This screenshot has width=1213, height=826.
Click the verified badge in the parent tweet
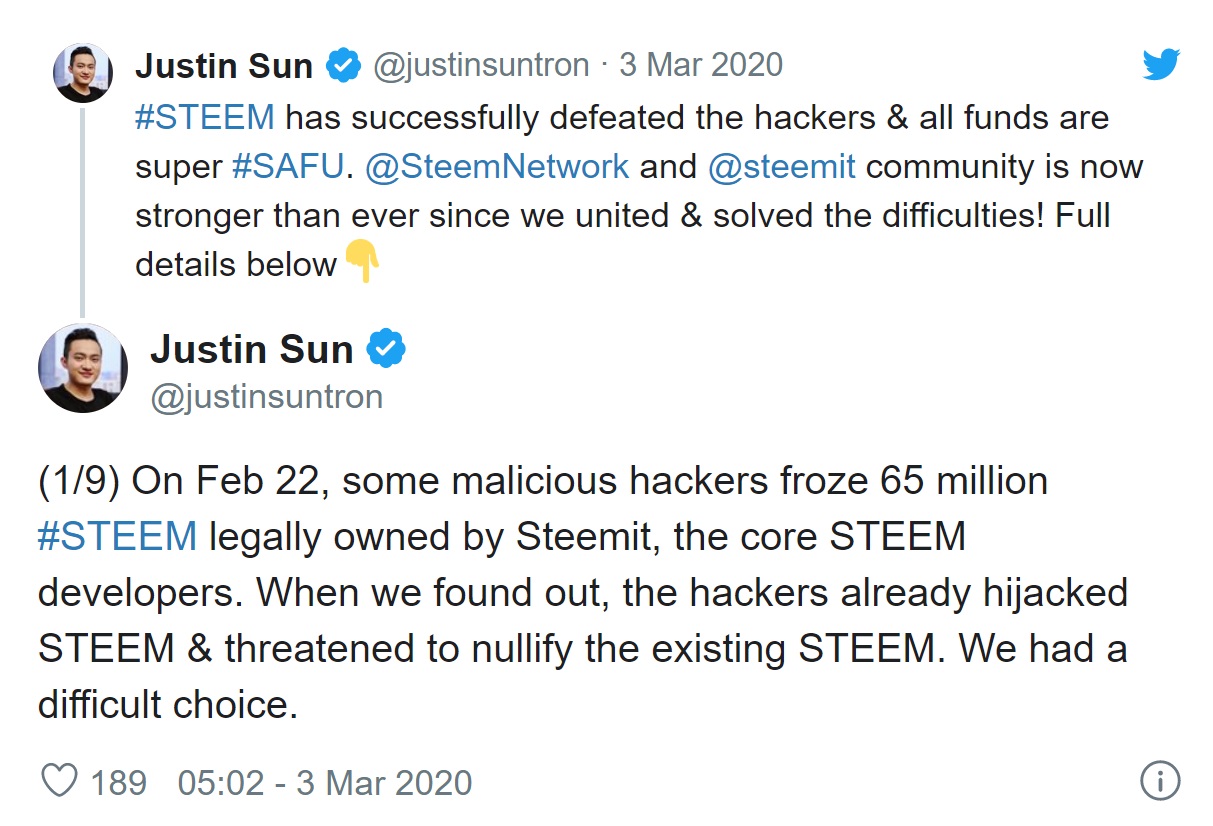[344, 66]
